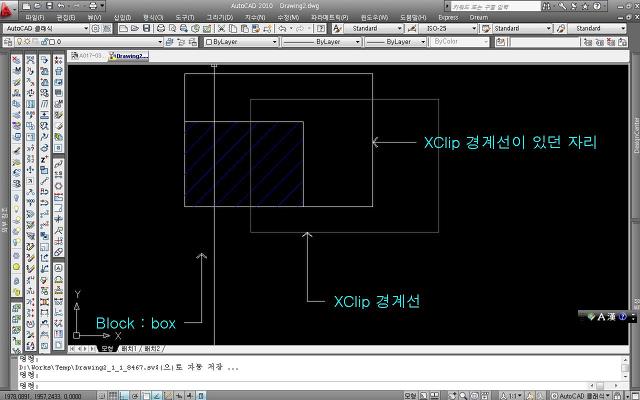Open the AutoCAD application menu logo
The width and height of the screenshot is (640, 400).
click(7, 9)
